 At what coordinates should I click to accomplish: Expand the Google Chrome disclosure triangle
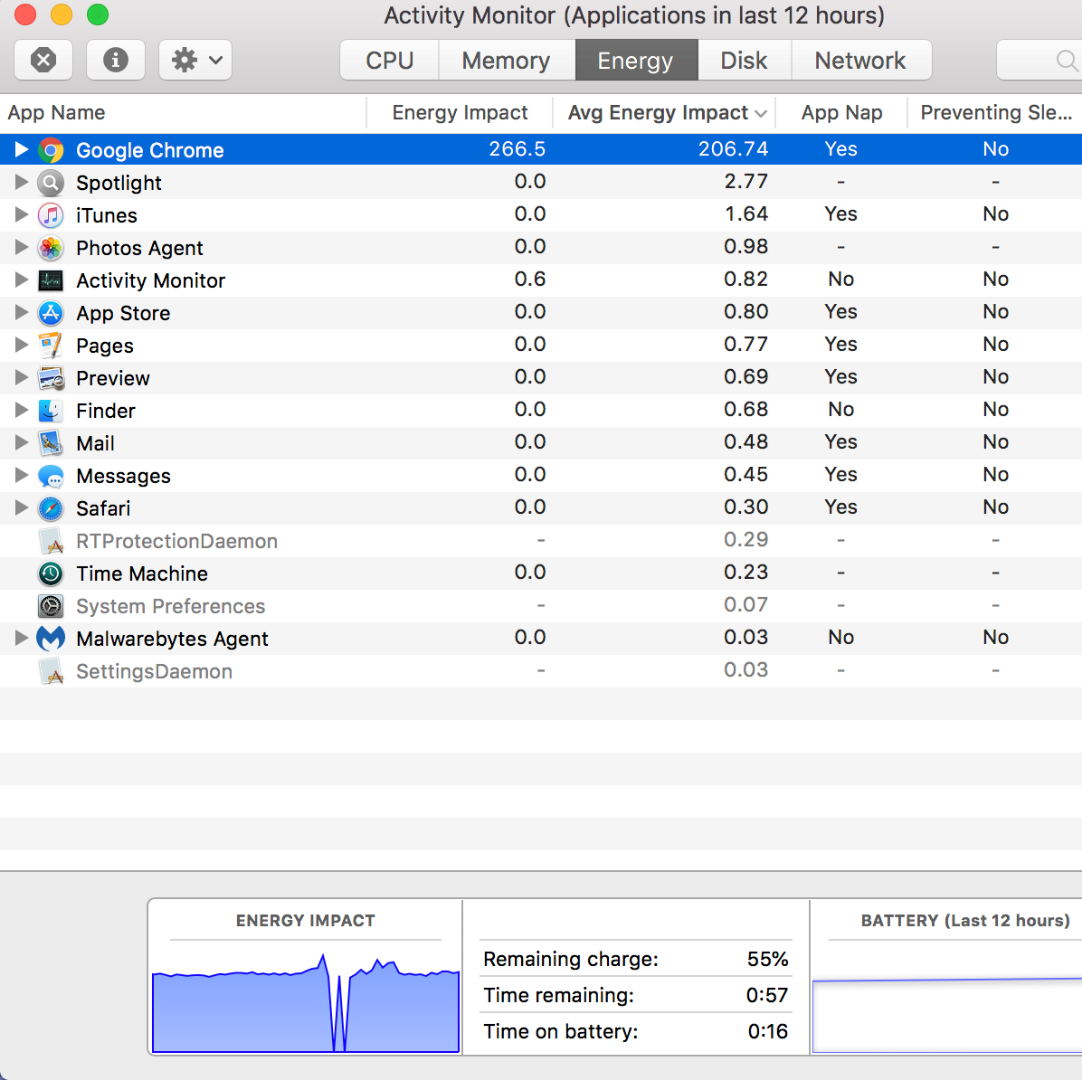(x=21, y=150)
